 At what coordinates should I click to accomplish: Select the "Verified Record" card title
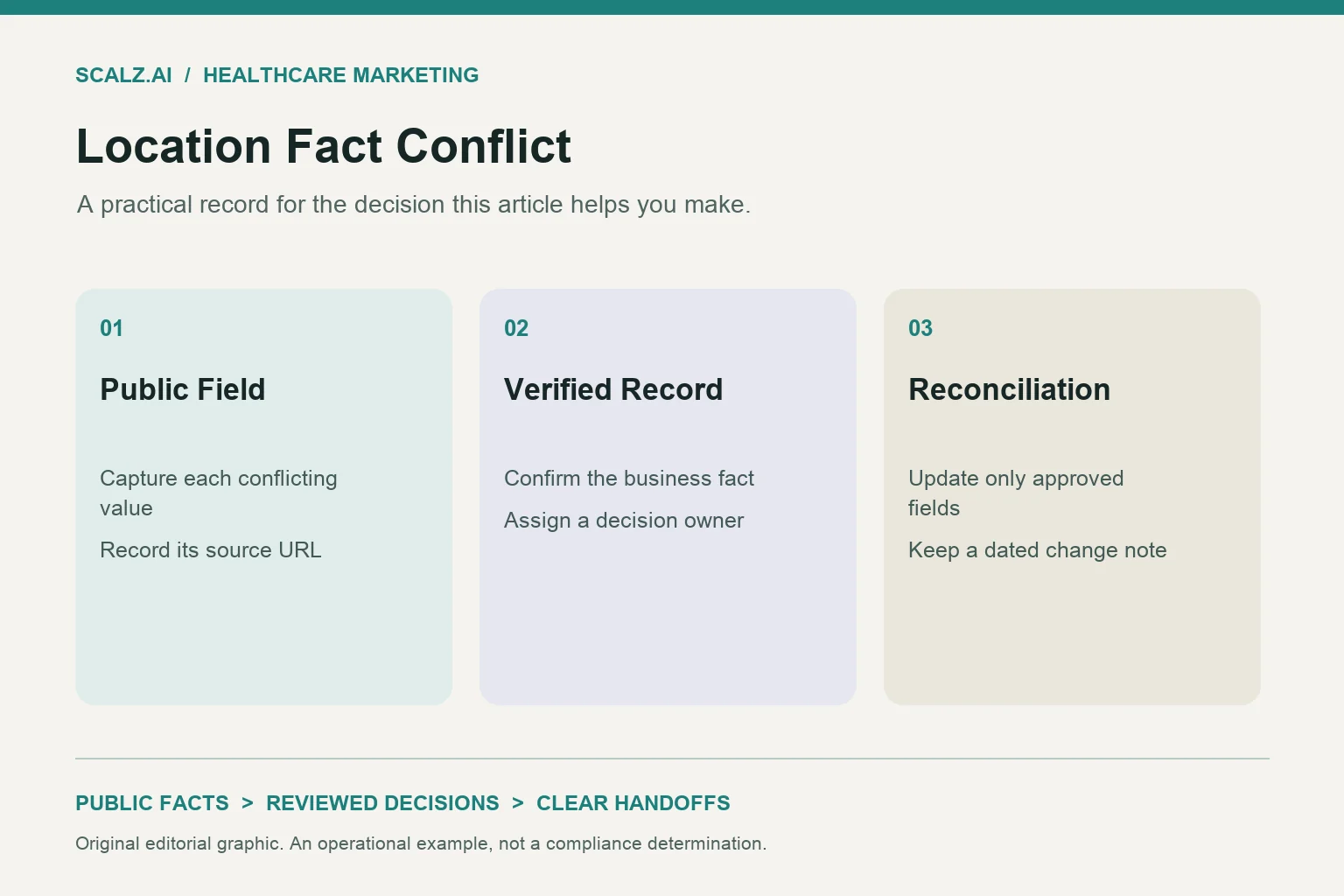click(x=613, y=389)
